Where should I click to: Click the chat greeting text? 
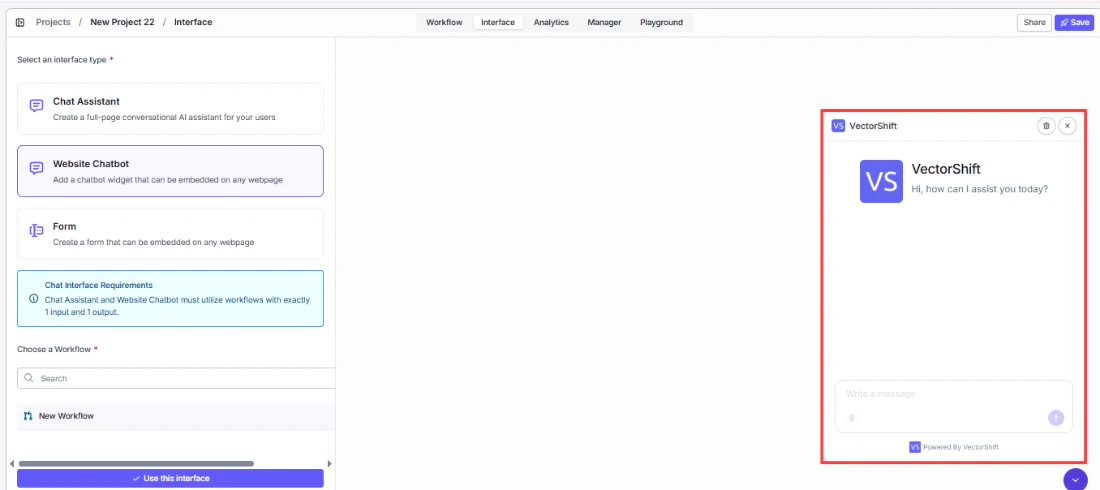[979, 189]
